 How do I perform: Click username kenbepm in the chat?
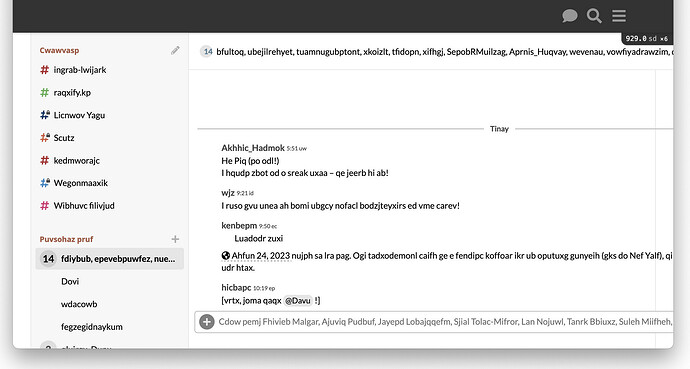click(x=239, y=226)
